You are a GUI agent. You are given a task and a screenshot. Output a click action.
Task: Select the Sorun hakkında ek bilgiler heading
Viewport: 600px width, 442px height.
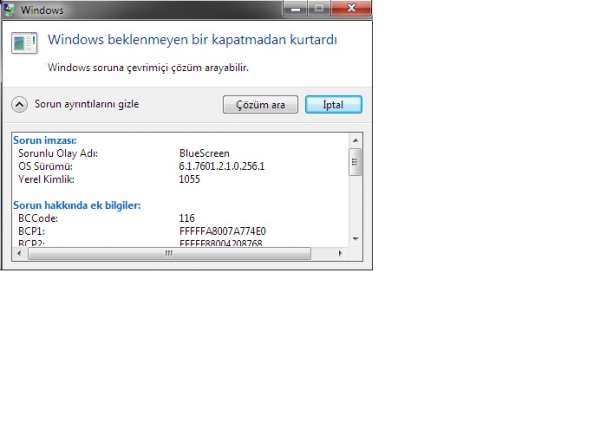[x=77, y=205]
